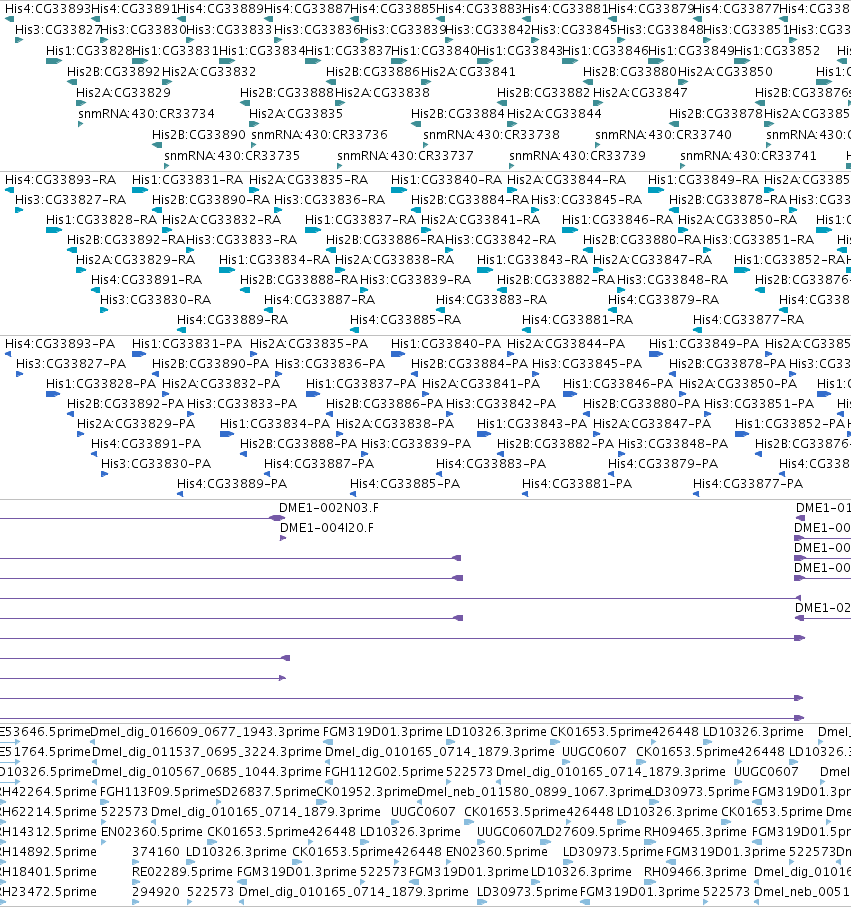Select the His4:CG33881-RA transcript label
The width and height of the screenshot is (851, 907).
point(577,320)
